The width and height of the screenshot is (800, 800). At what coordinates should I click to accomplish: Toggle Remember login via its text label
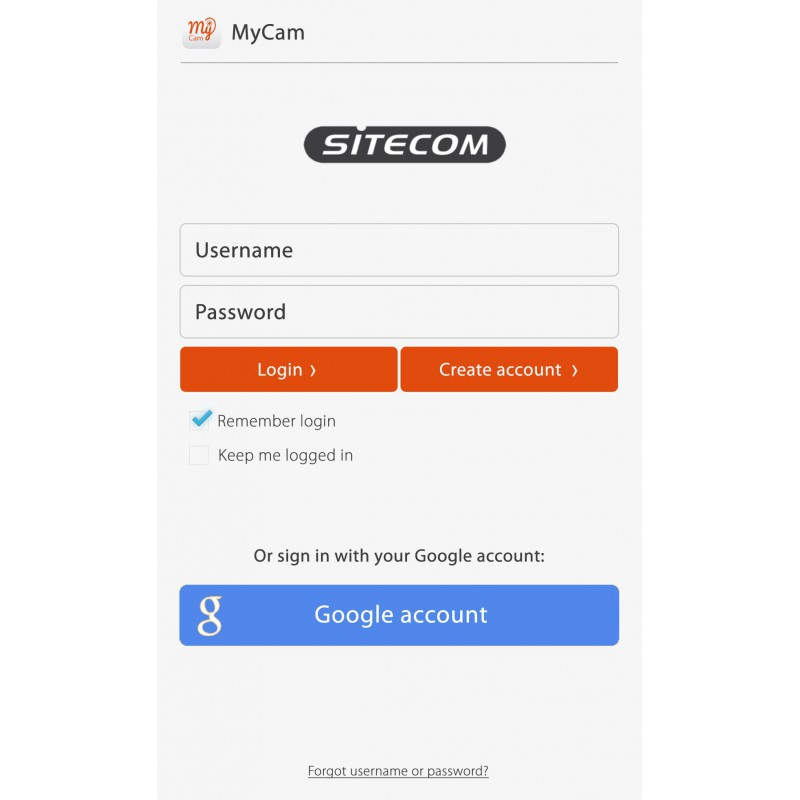pyautogui.click(x=277, y=421)
